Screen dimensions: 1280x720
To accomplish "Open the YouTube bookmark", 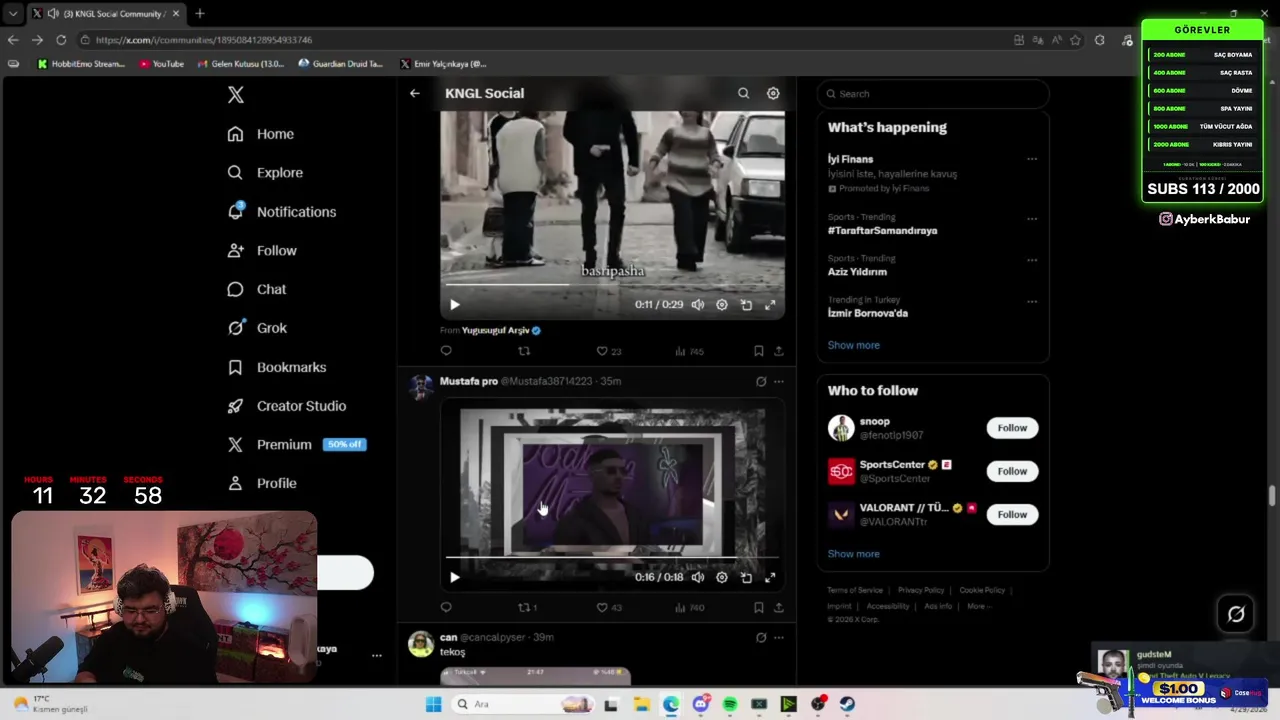I will point(162,64).
